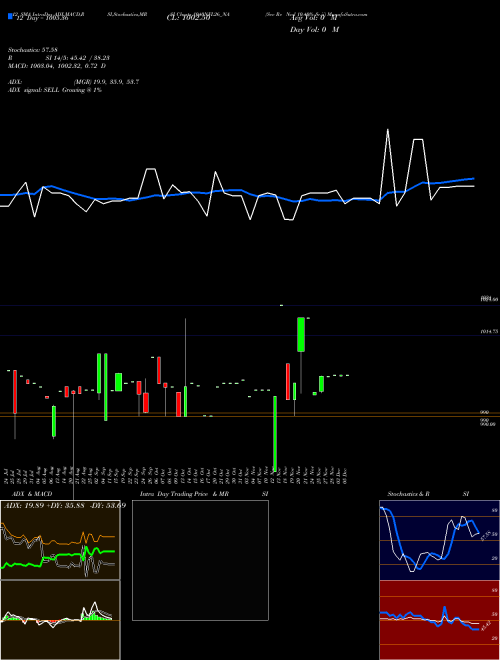Click the 'ADX & MACD' panel title
Image resolution: width=500 pixels, height=660 pixels.
32,494
